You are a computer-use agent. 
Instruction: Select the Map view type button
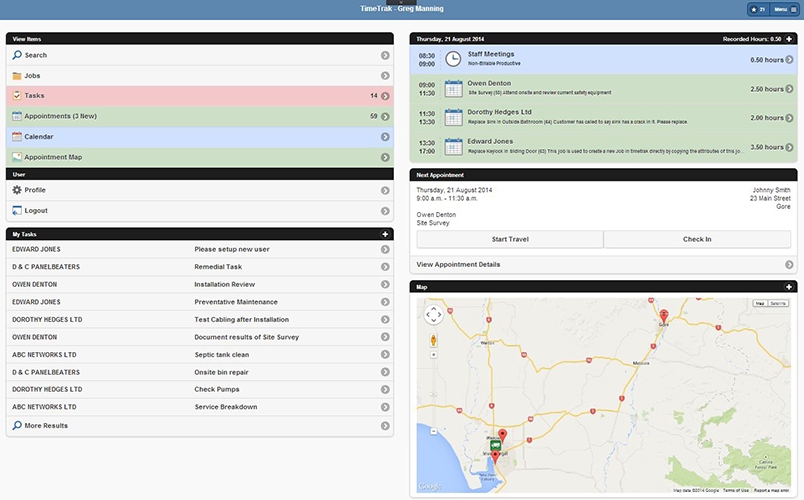click(760, 303)
